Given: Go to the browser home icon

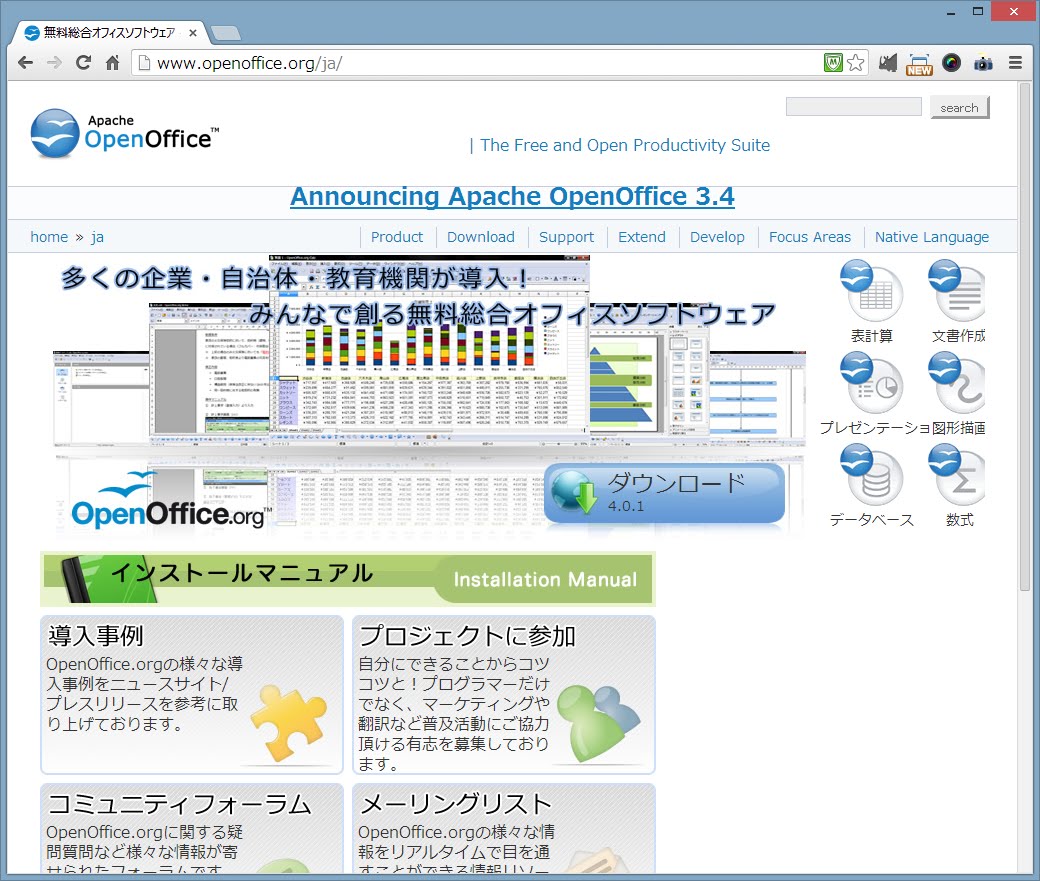Looking at the screenshot, I should click(x=113, y=63).
